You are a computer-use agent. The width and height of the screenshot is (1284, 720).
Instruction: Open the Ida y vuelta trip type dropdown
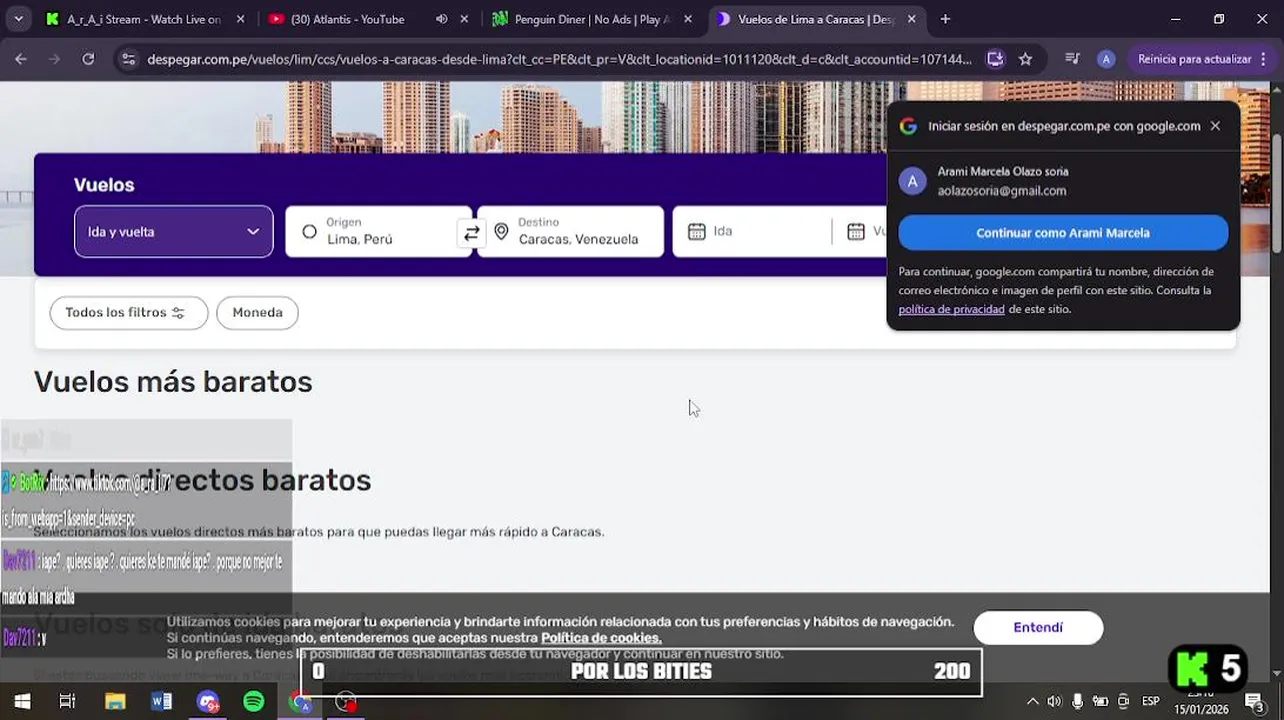[x=174, y=232]
